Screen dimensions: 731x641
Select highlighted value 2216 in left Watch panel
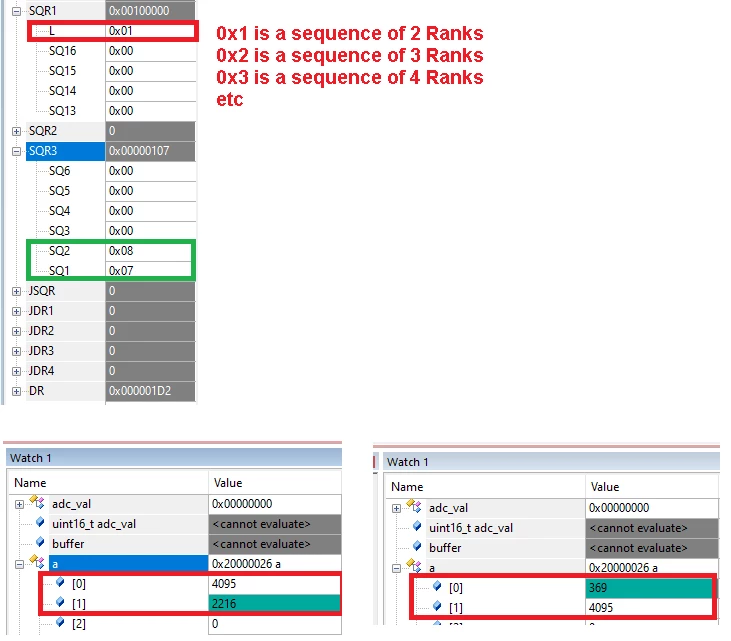coord(275,604)
